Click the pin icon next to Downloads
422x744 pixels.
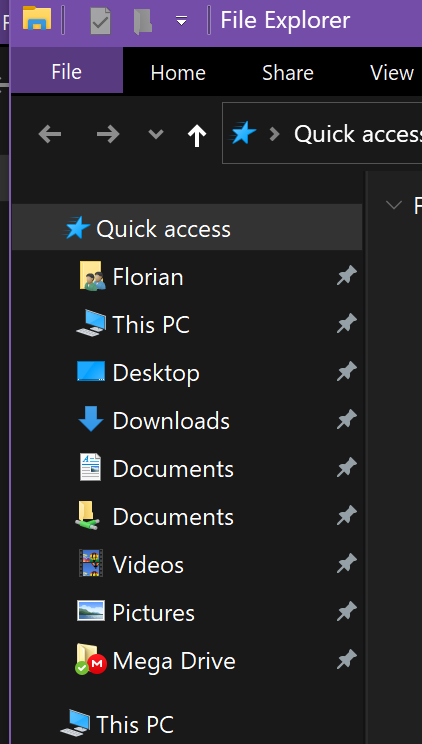coord(347,420)
